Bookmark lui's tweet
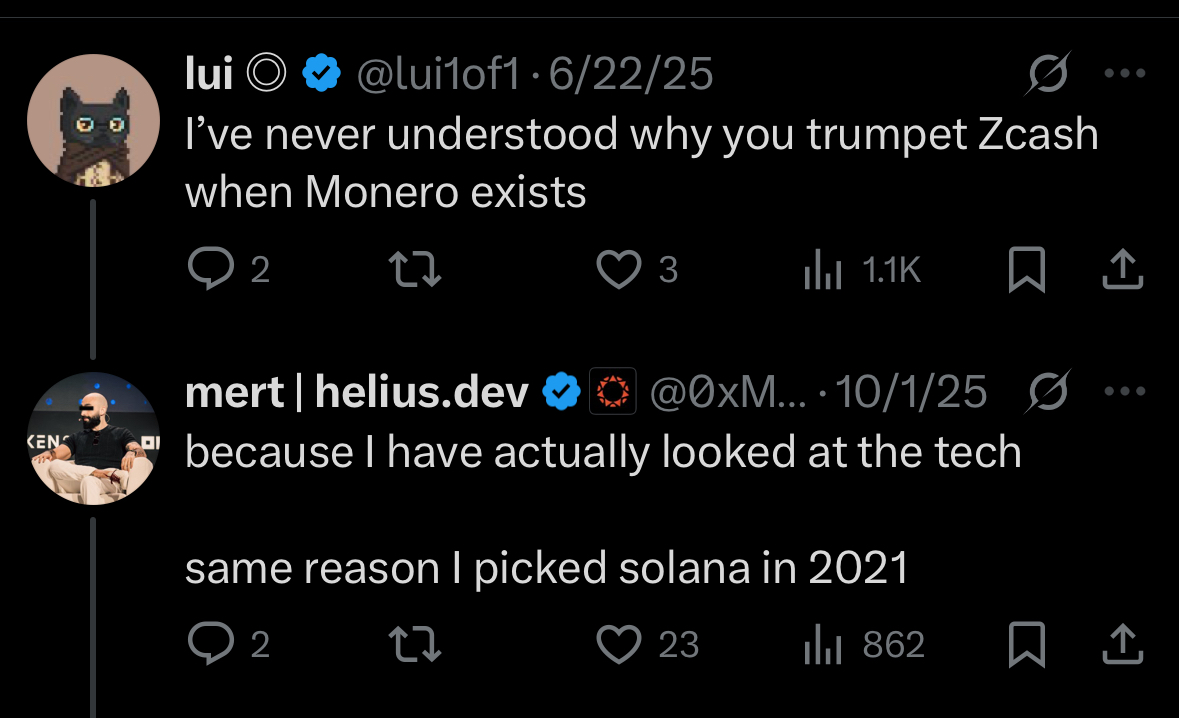Image resolution: width=1179 pixels, height=718 pixels. click(1026, 270)
